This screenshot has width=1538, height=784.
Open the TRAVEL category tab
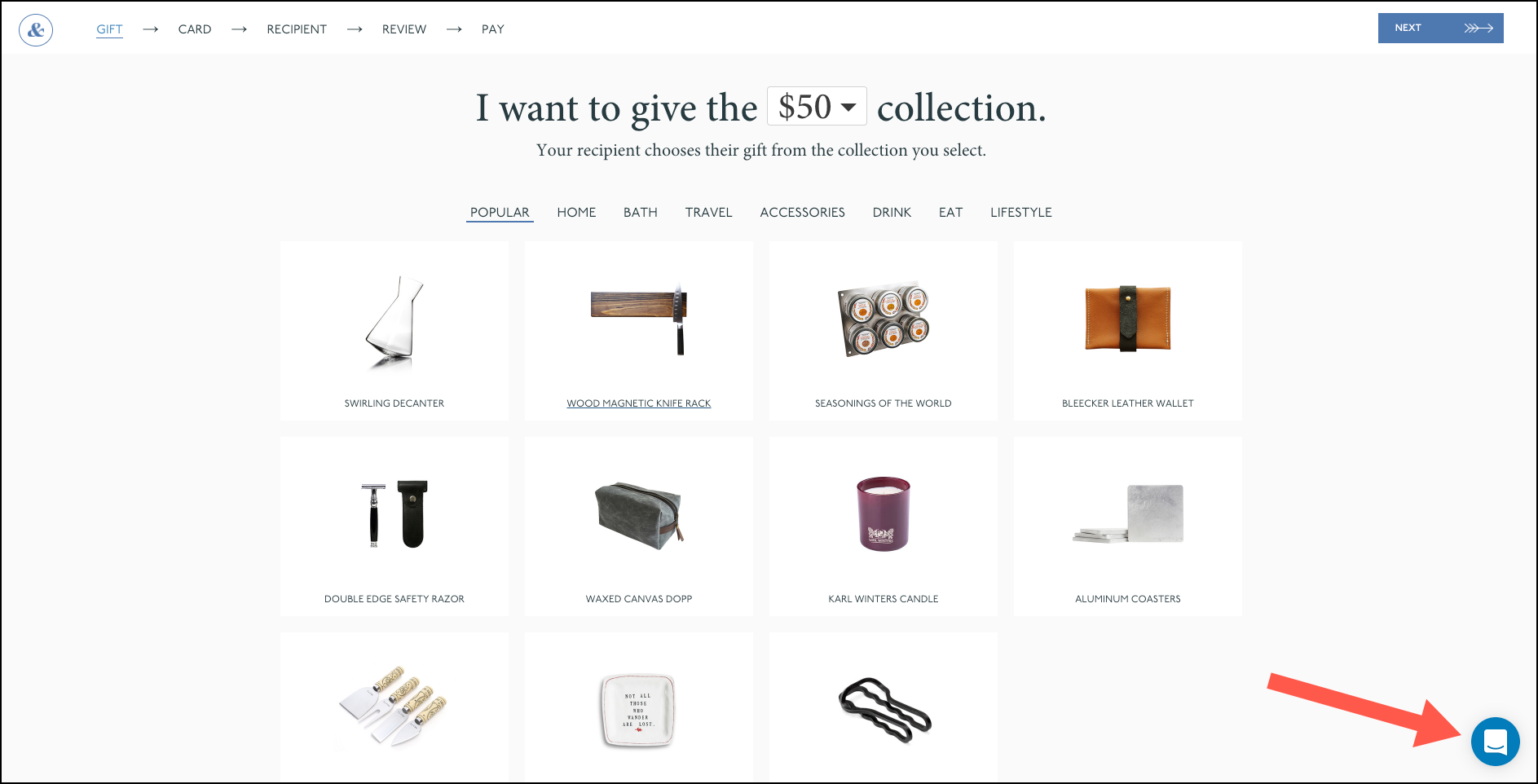[x=708, y=213]
